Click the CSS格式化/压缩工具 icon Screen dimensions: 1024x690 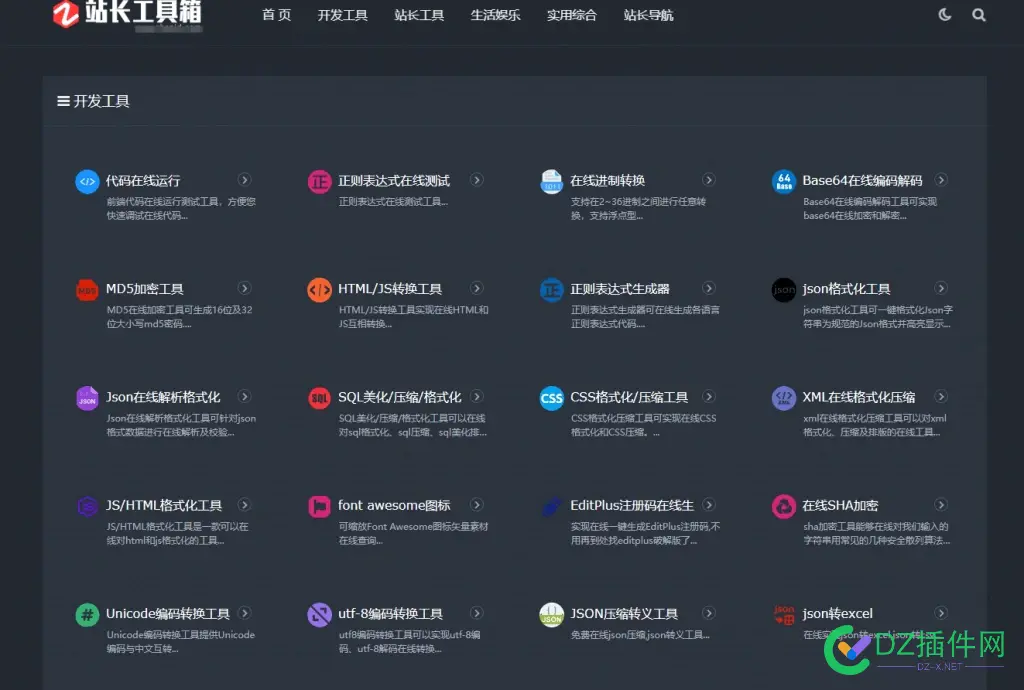551,397
